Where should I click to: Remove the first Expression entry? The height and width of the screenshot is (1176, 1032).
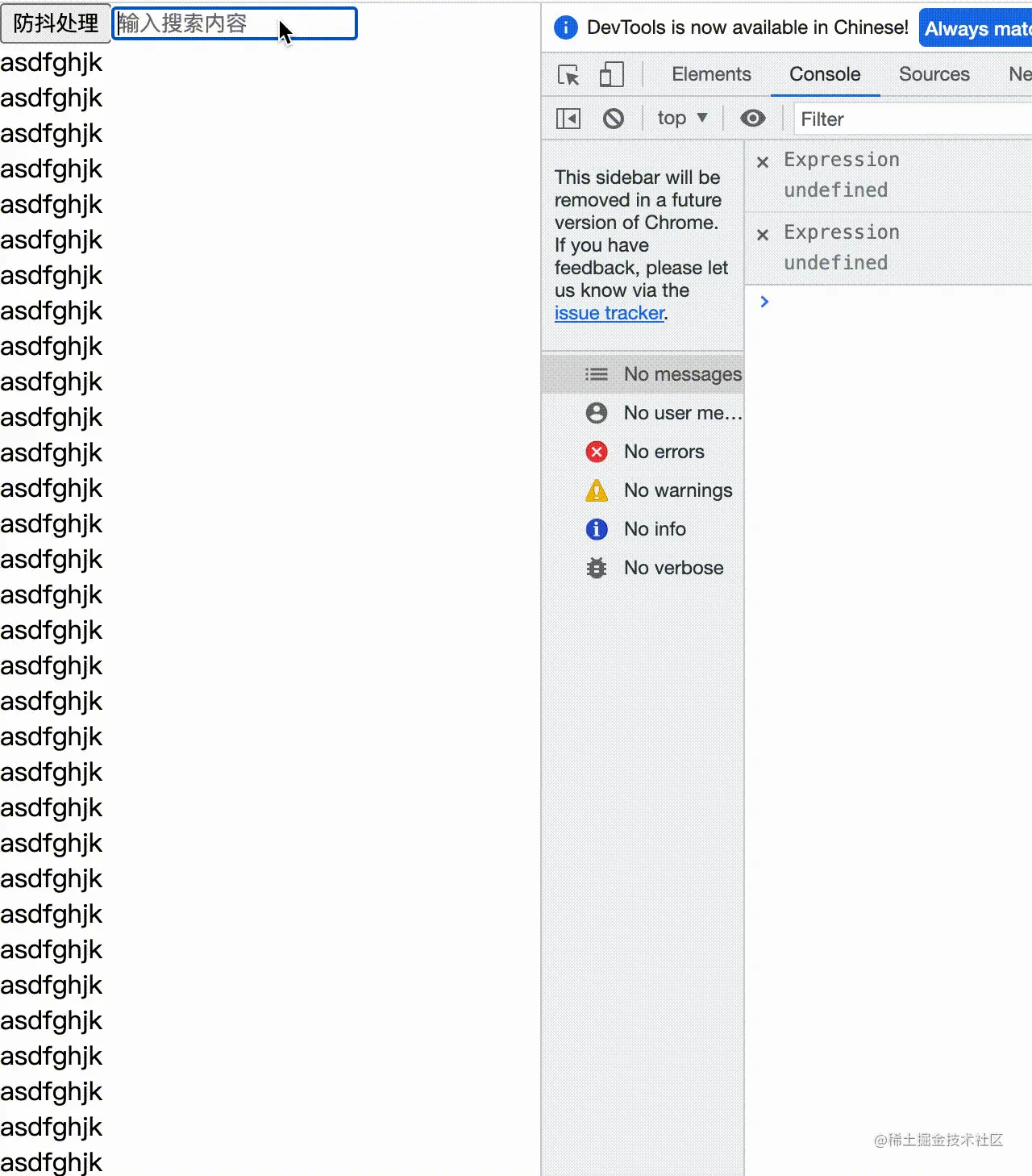[x=763, y=162]
